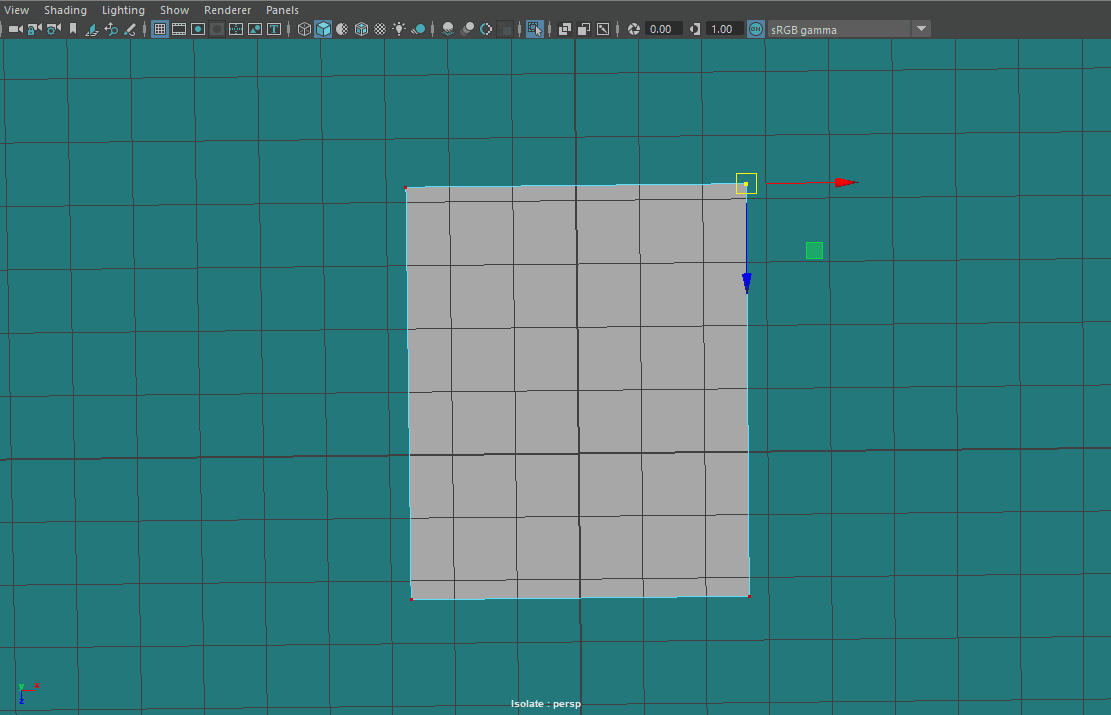1111x715 pixels.
Task: Toggle the Isolate Select icon
Action: tap(535, 29)
